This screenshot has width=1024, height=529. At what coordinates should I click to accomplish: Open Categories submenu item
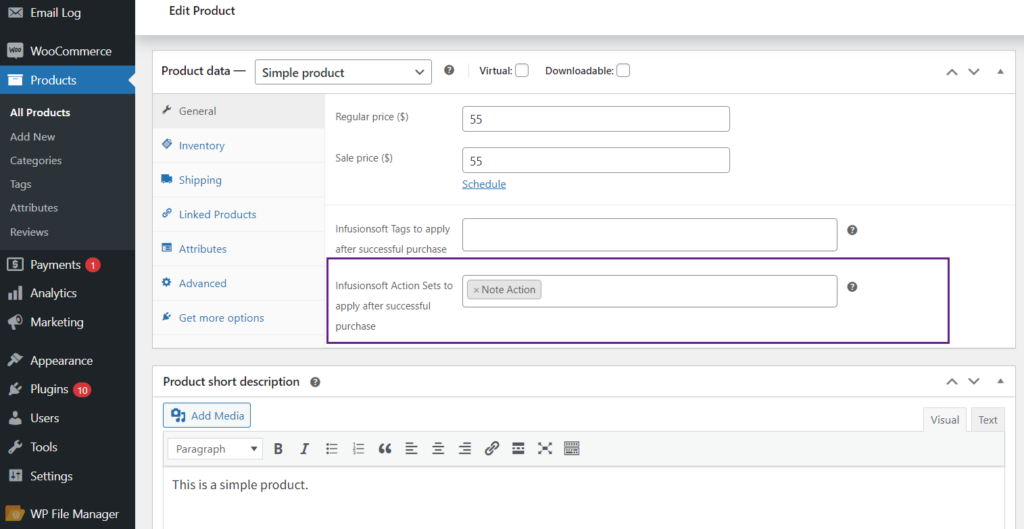(x=36, y=160)
